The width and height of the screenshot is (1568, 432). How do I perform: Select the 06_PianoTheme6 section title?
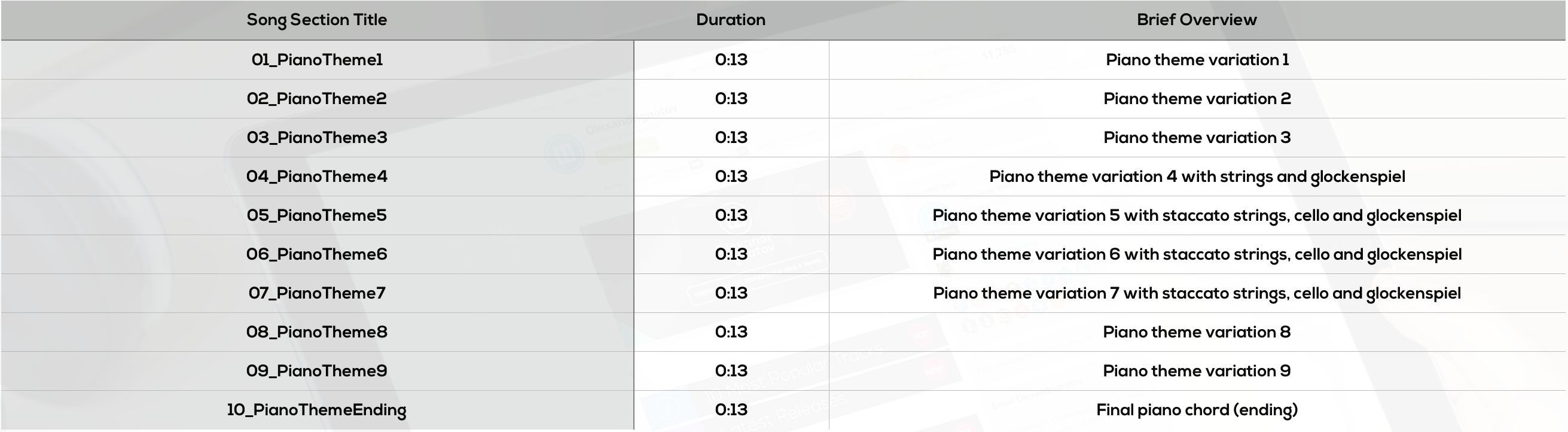tap(316, 254)
